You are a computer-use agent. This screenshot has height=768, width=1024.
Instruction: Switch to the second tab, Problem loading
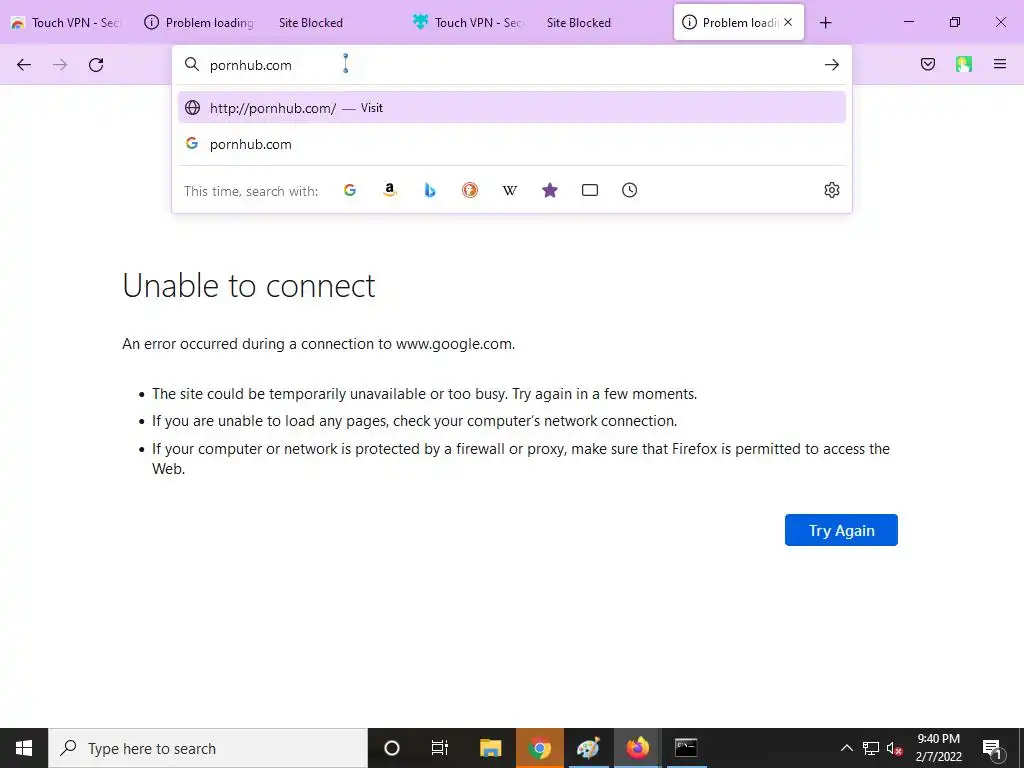tap(199, 23)
